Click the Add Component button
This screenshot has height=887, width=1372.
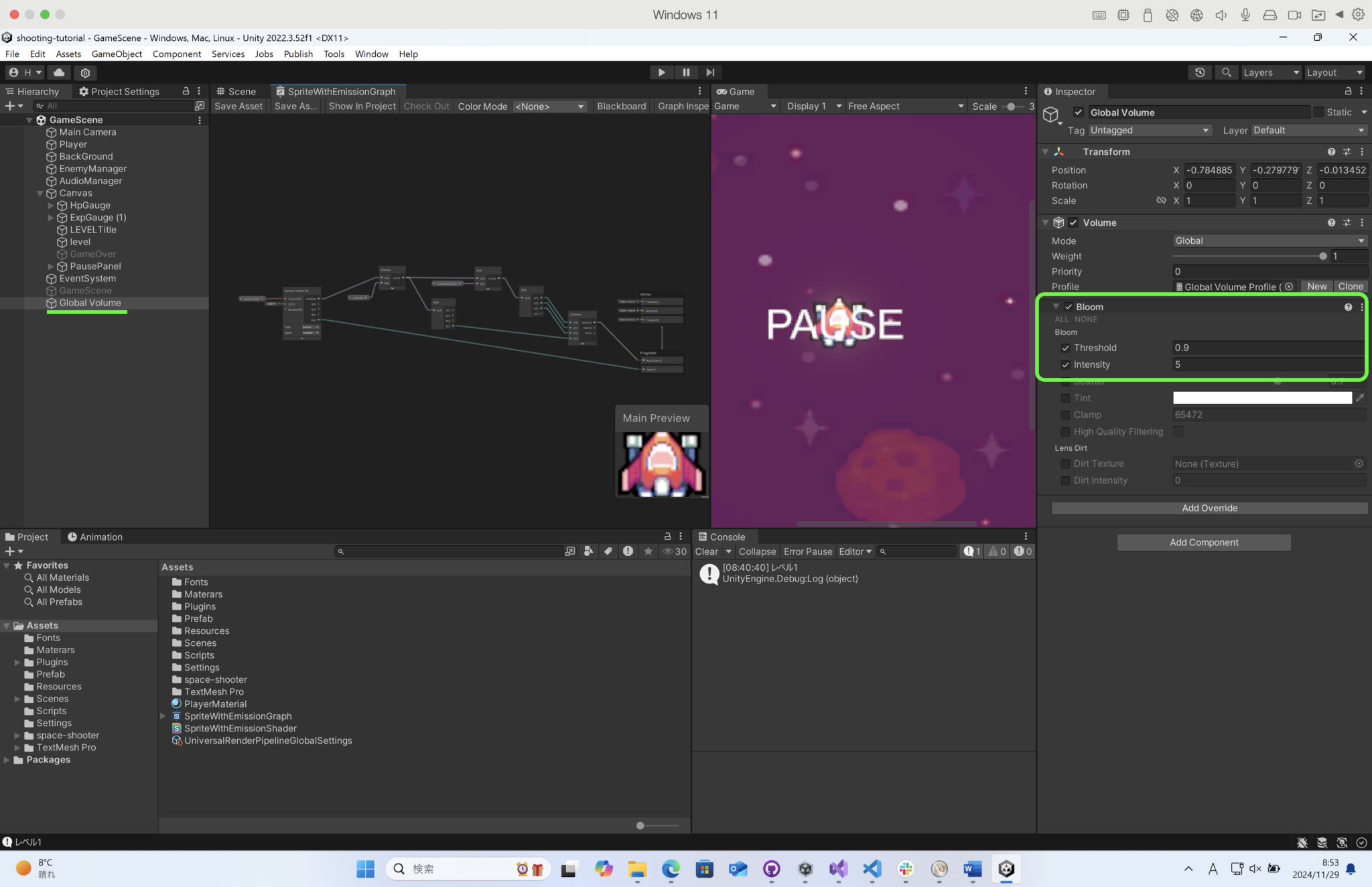pos(1203,542)
